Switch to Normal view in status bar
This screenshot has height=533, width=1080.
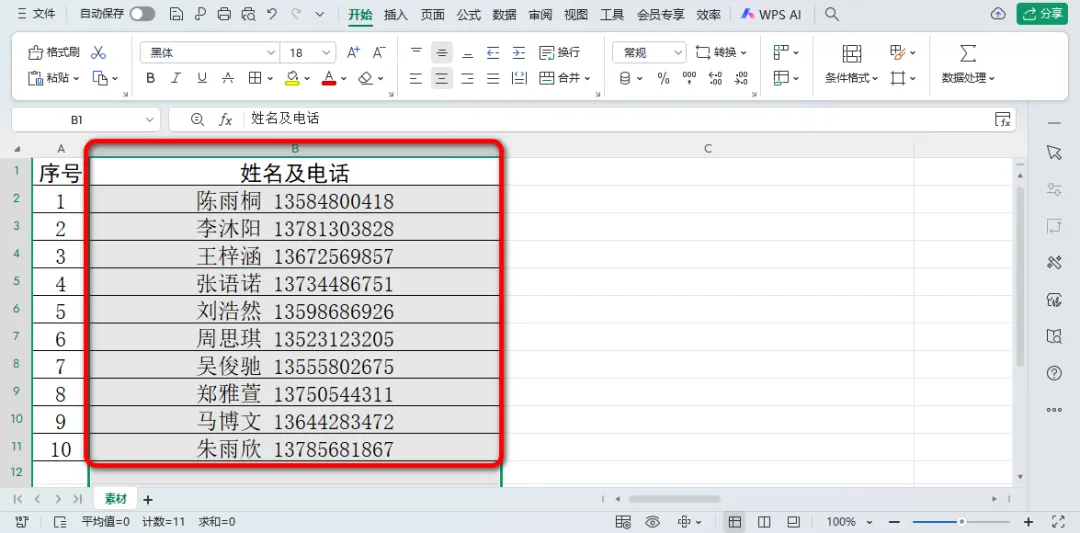(x=735, y=521)
